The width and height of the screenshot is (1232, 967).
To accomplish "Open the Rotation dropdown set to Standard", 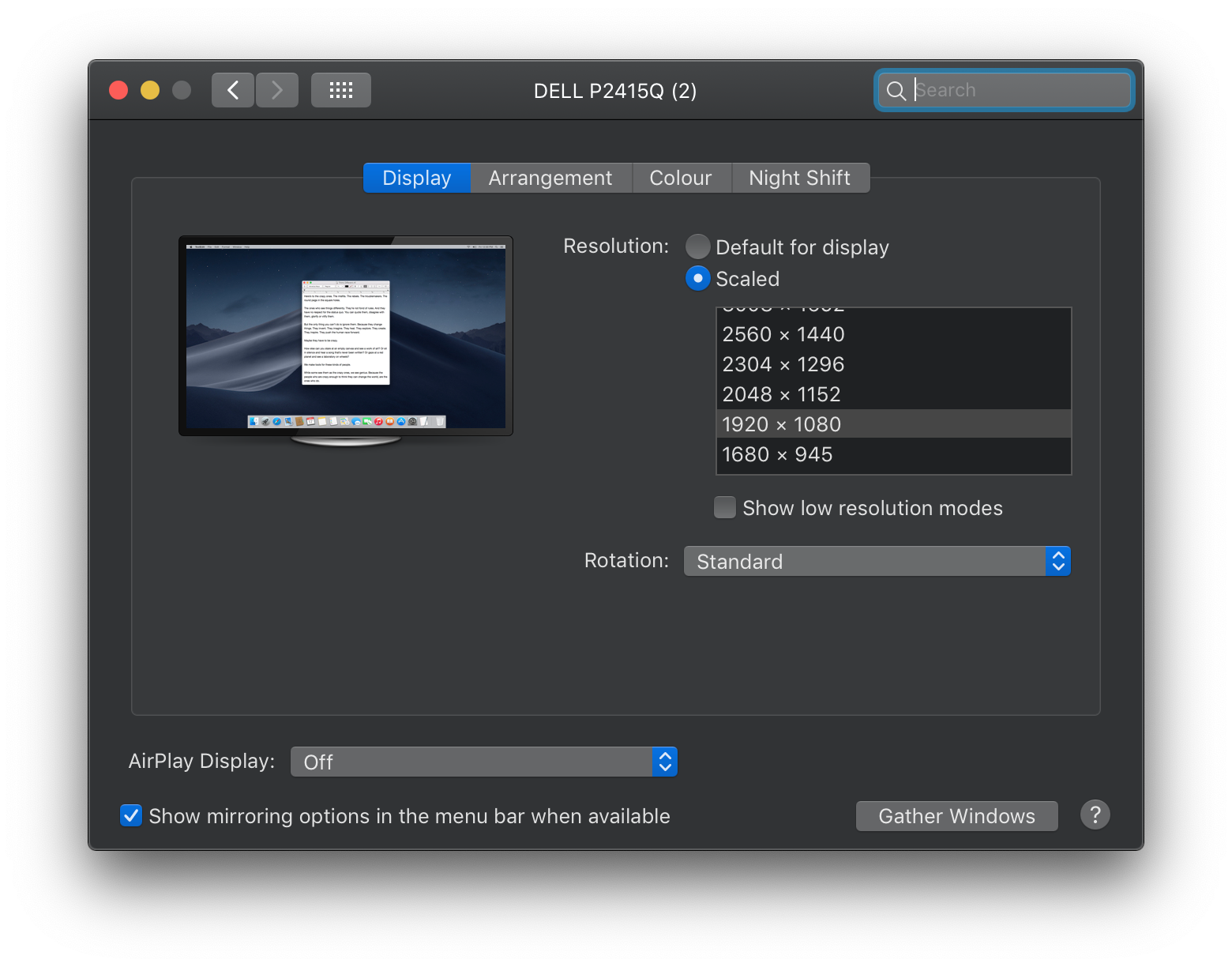I will pos(877,561).
